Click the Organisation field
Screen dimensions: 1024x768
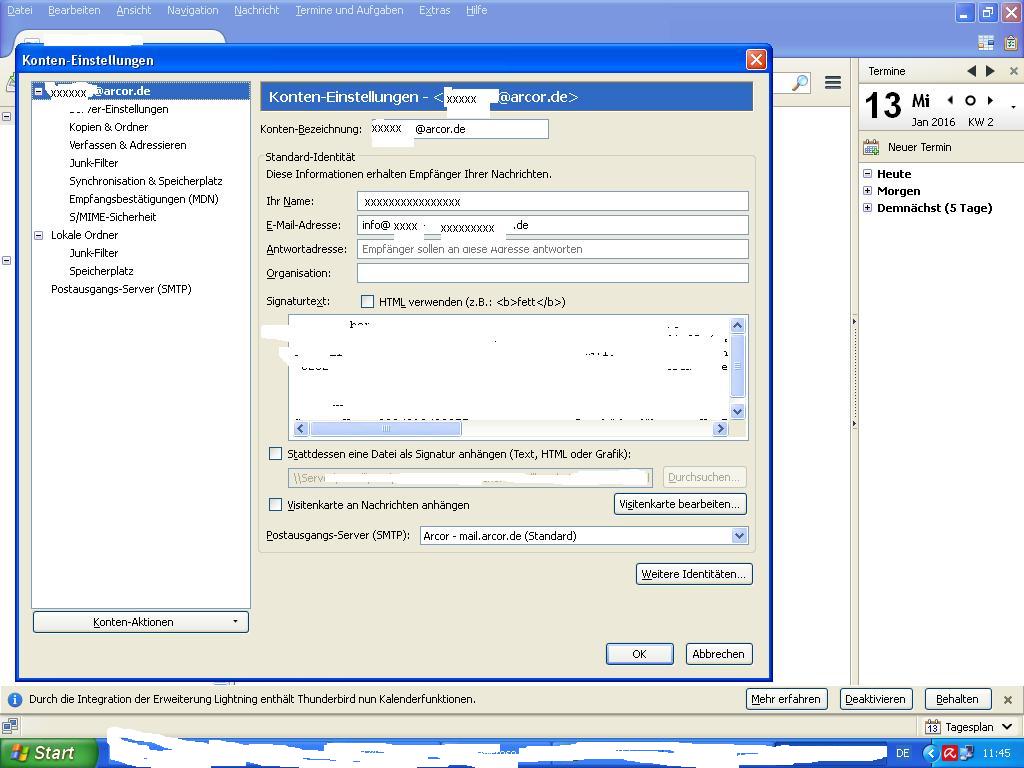tap(552, 273)
